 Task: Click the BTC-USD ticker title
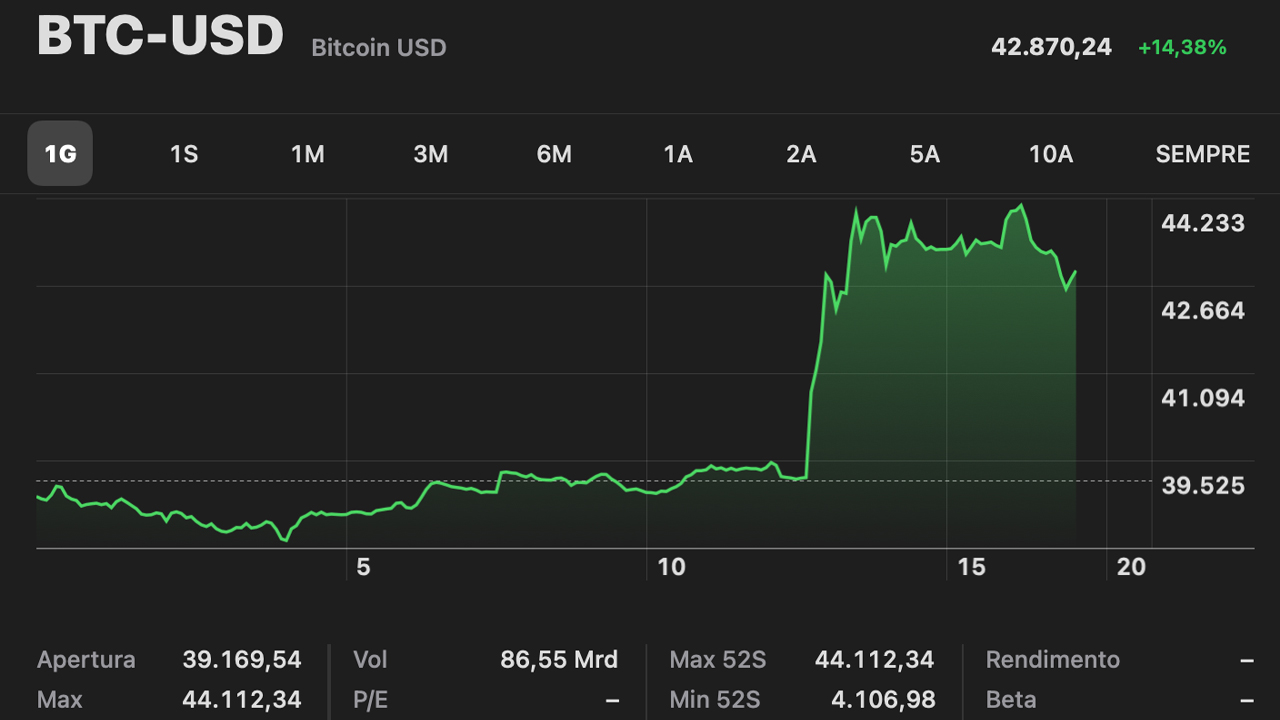point(160,36)
